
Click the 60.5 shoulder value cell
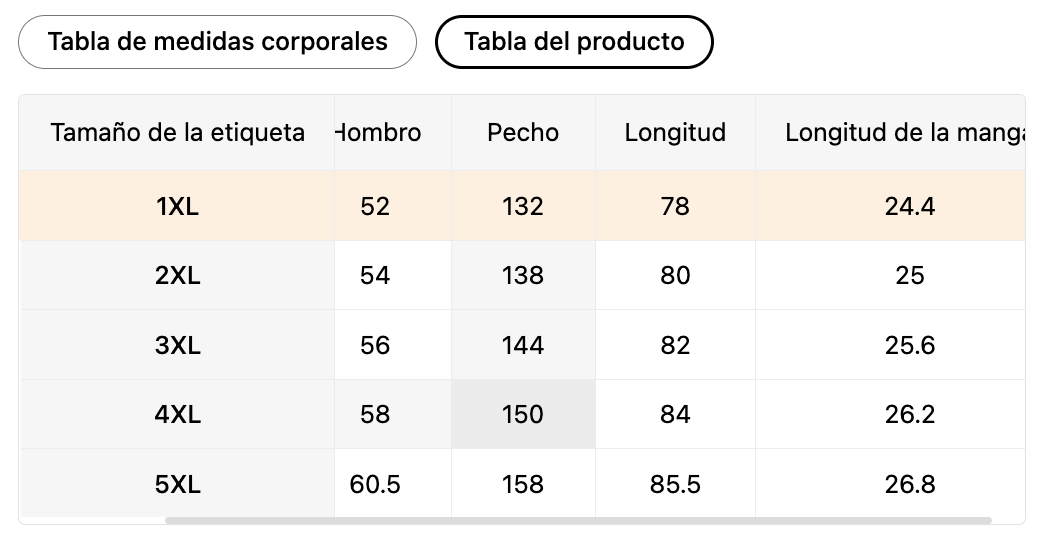375,484
